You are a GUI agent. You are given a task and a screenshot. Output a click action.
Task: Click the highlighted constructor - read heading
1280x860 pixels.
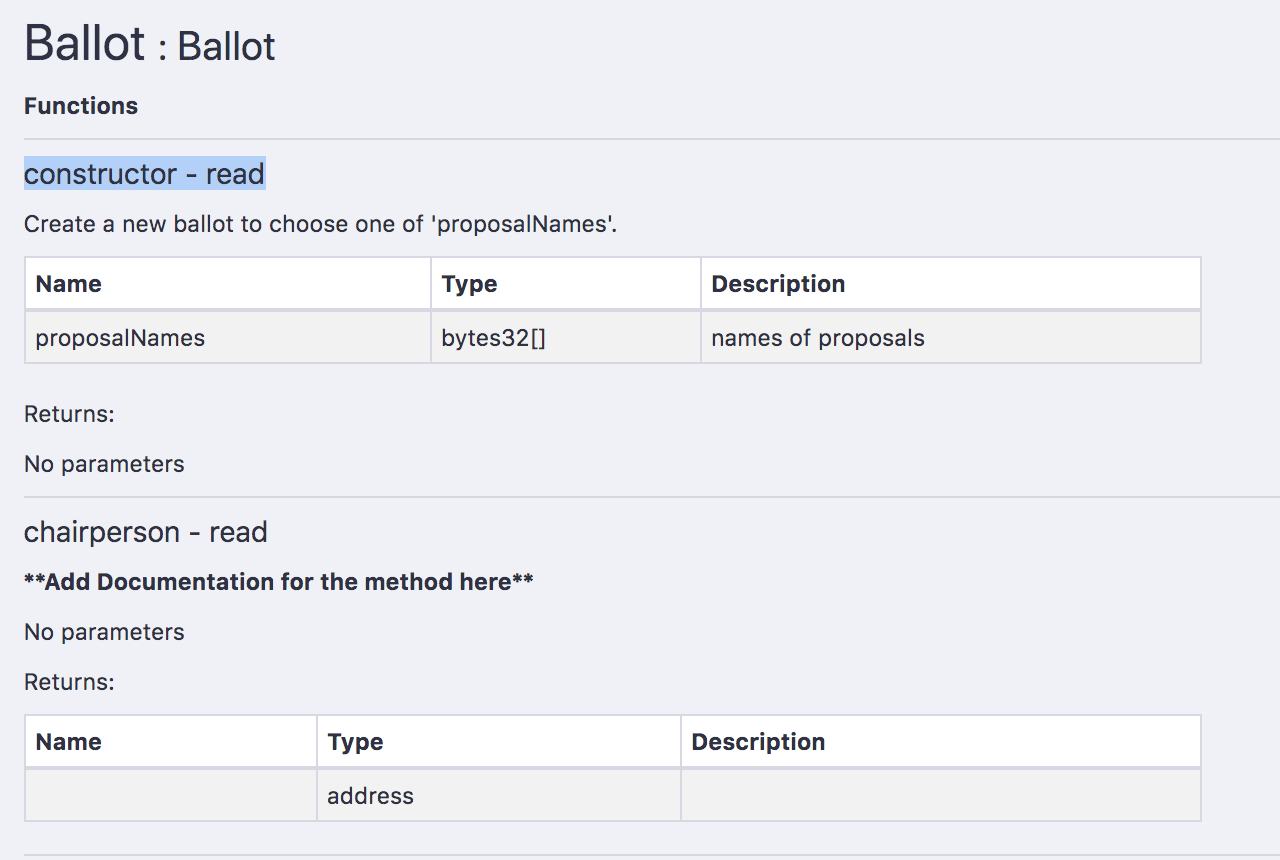[x=144, y=174]
